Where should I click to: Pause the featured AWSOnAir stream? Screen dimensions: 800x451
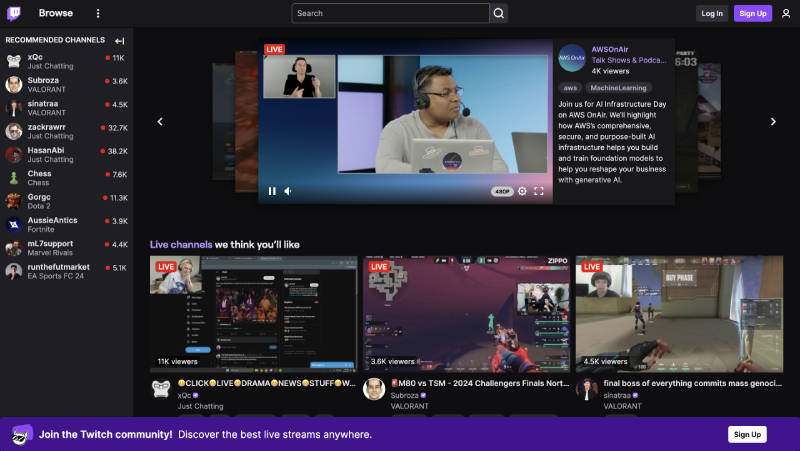pos(272,191)
